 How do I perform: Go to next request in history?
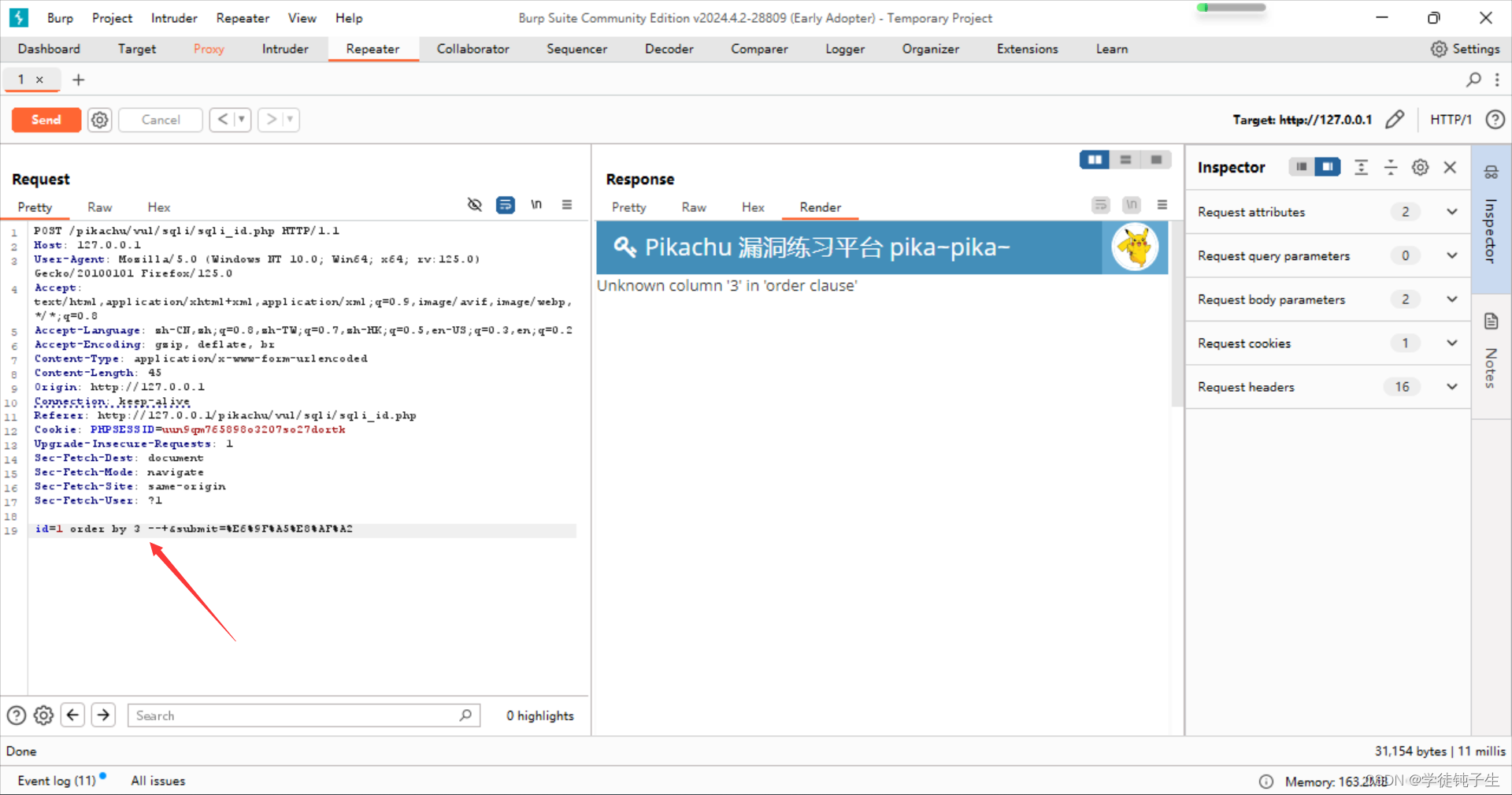click(x=271, y=120)
